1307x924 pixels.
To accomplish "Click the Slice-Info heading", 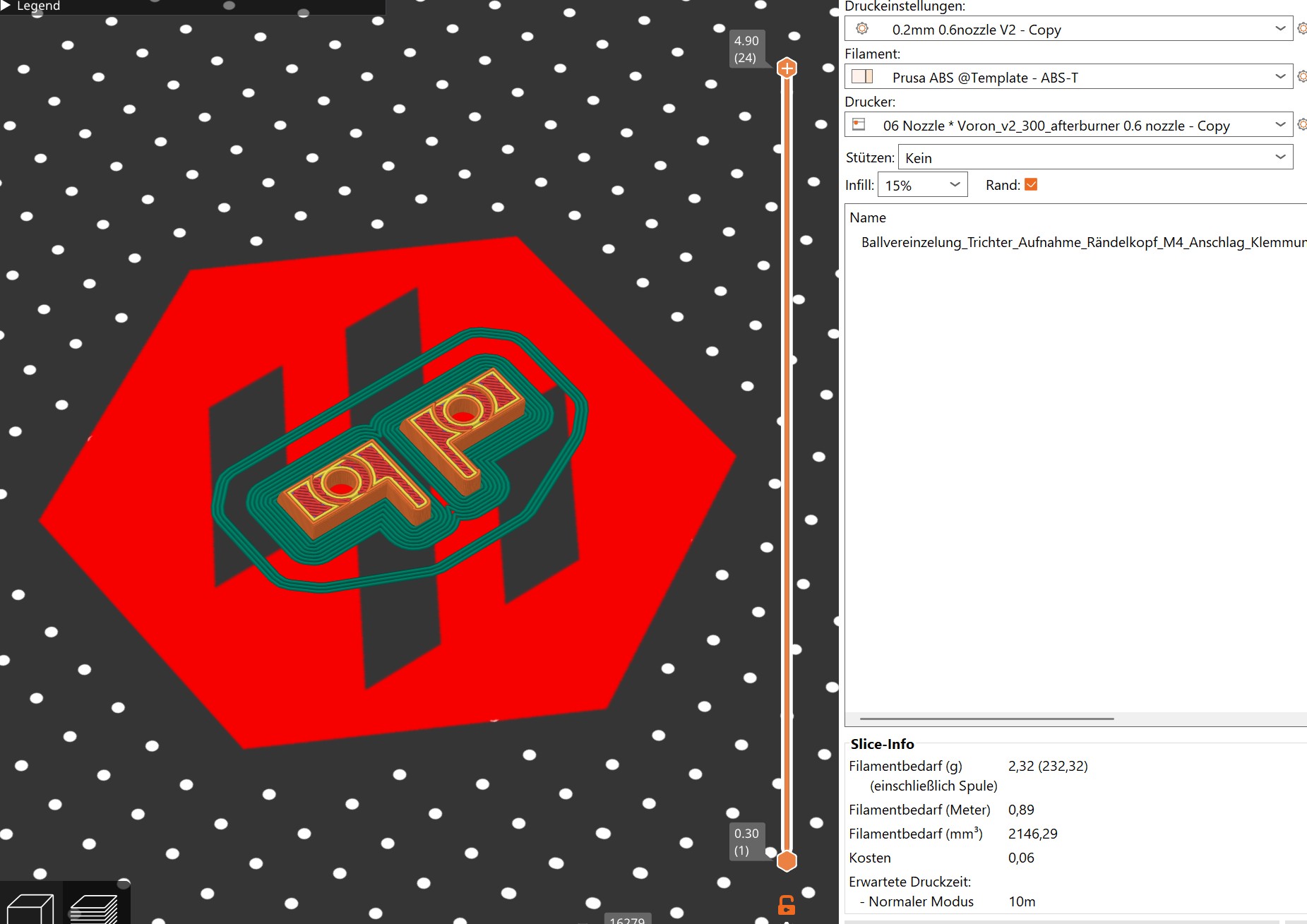I will (x=882, y=744).
